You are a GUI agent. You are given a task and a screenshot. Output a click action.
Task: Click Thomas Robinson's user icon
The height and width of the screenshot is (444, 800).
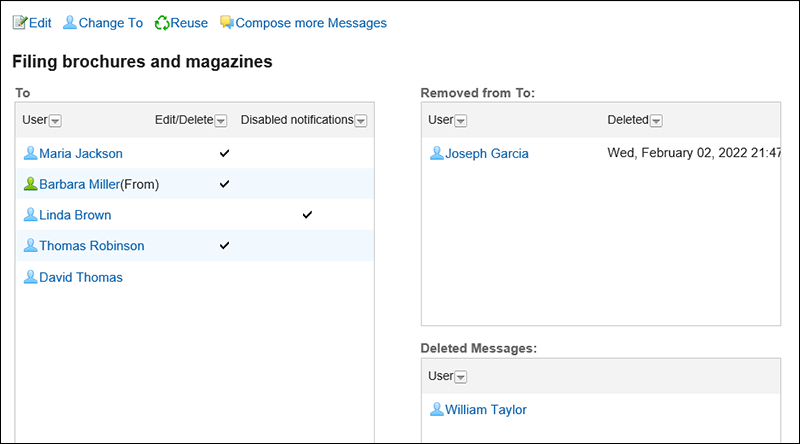[31, 245]
